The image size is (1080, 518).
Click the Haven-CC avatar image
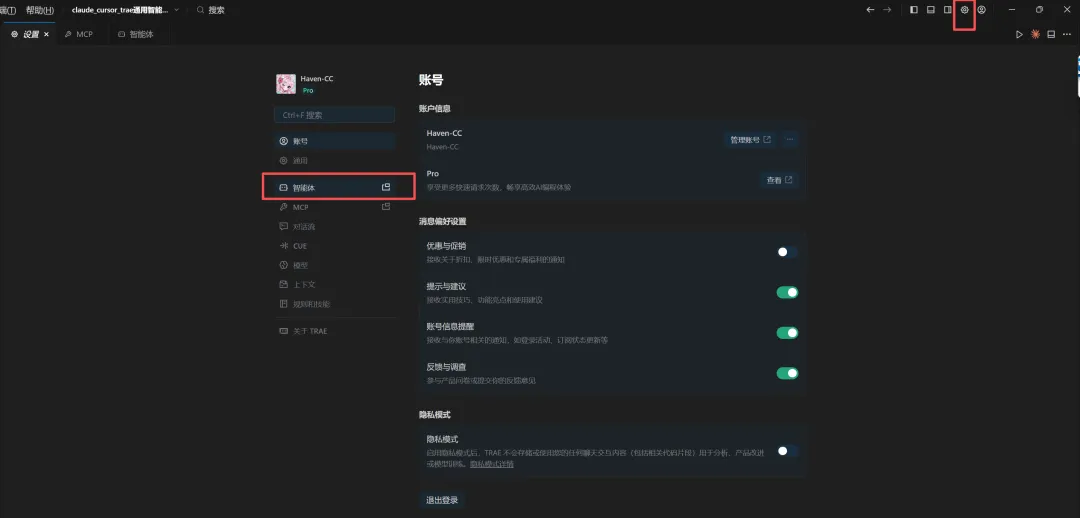click(286, 84)
